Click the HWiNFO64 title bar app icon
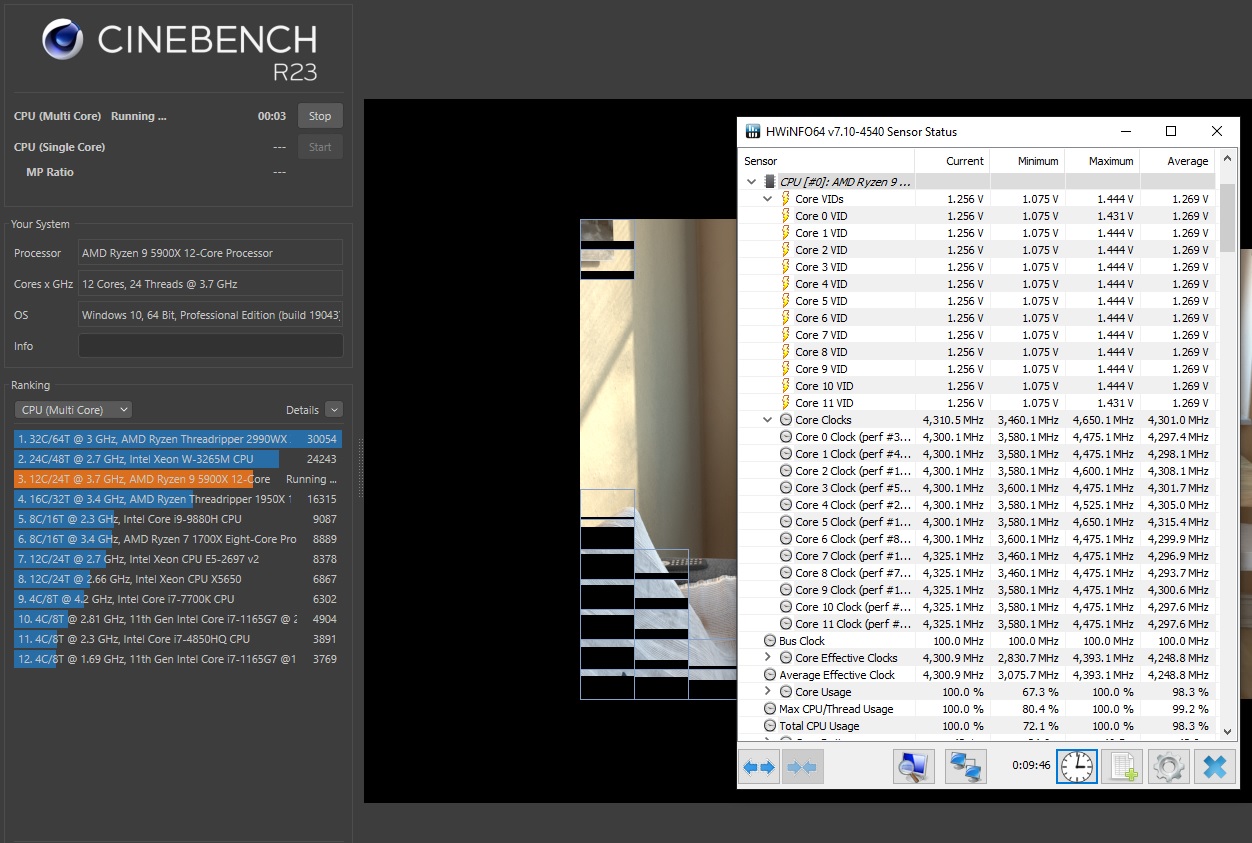The height and width of the screenshot is (843, 1252). tap(753, 131)
